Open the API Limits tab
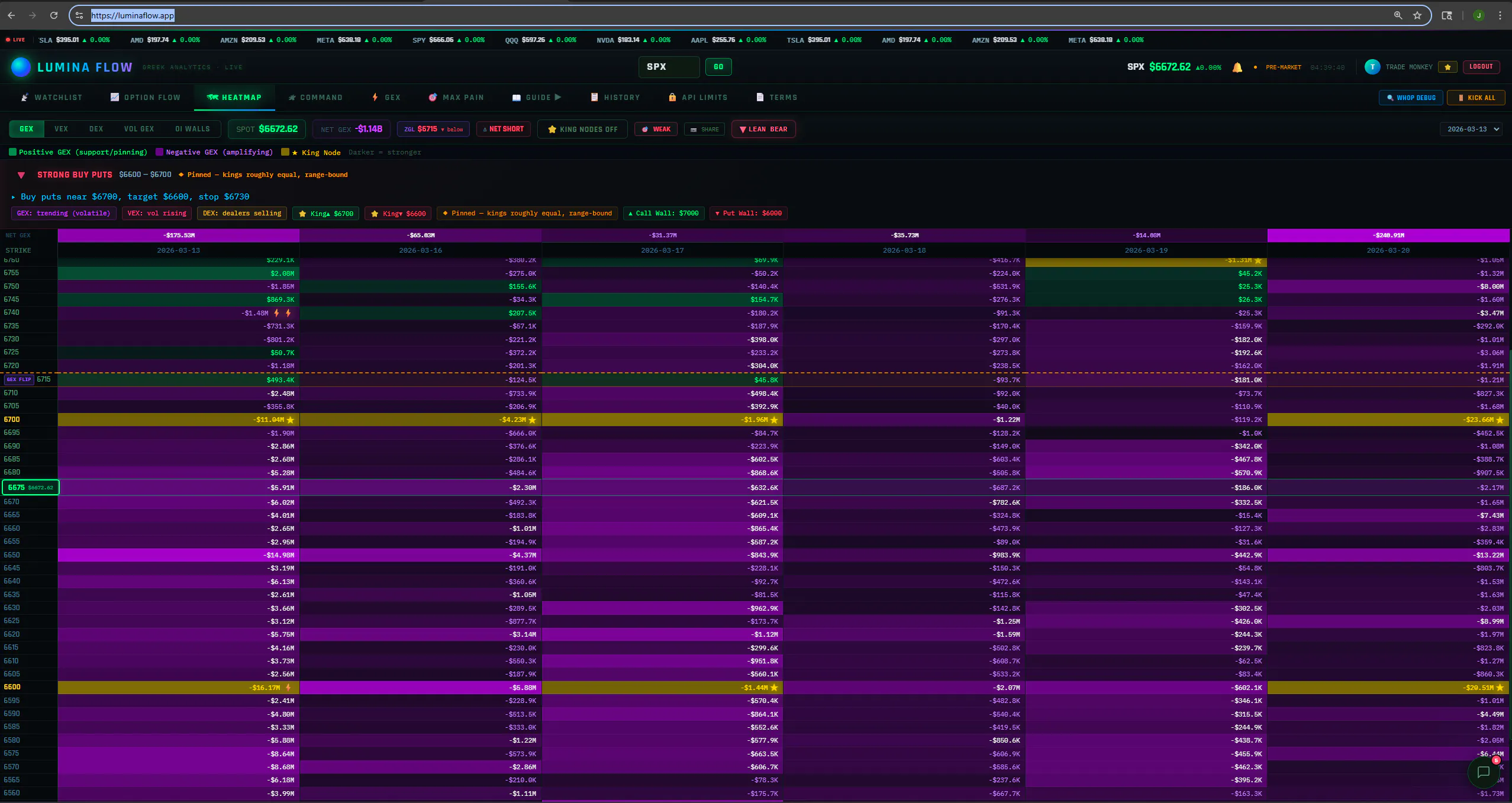The width and height of the screenshot is (1512, 803). 698,97
